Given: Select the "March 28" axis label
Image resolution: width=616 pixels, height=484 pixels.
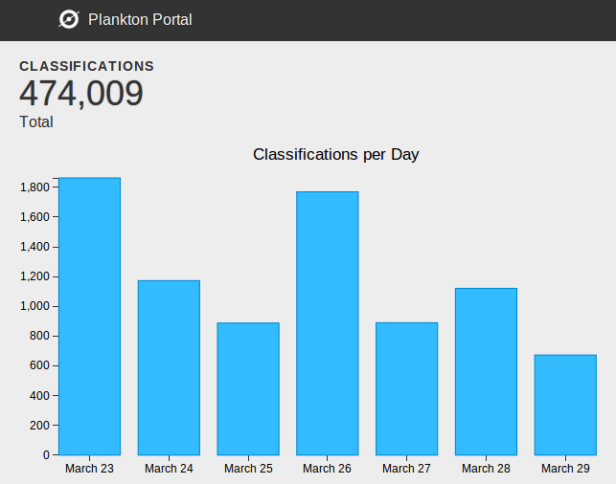Looking at the screenshot, I should click(x=486, y=468).
